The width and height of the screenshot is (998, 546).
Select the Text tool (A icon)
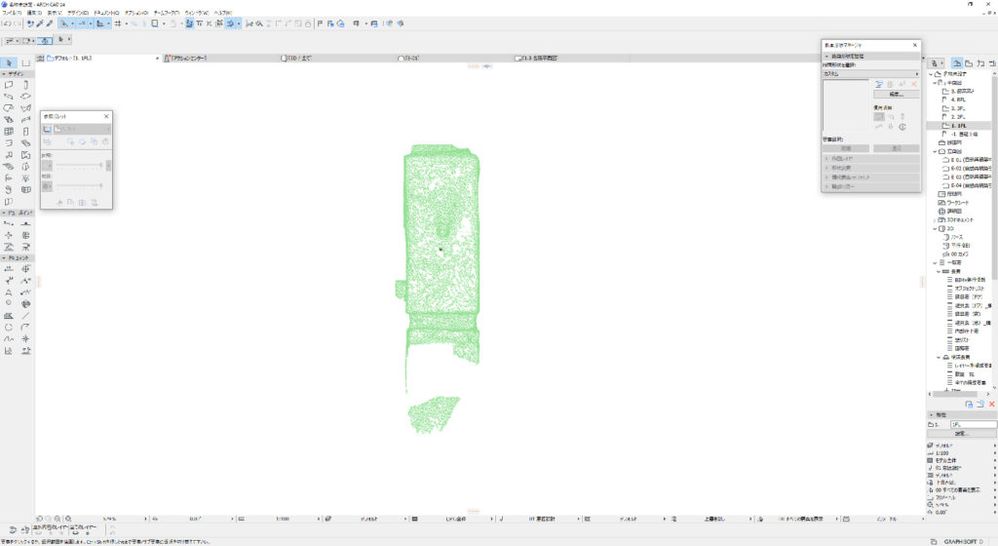point(9,293)
